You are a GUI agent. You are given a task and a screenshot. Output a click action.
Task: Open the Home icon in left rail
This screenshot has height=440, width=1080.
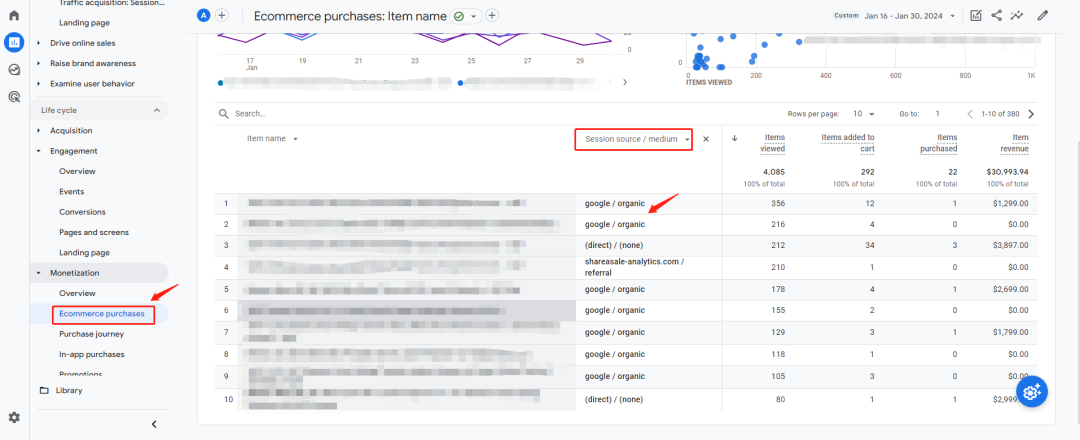[14, 15]
